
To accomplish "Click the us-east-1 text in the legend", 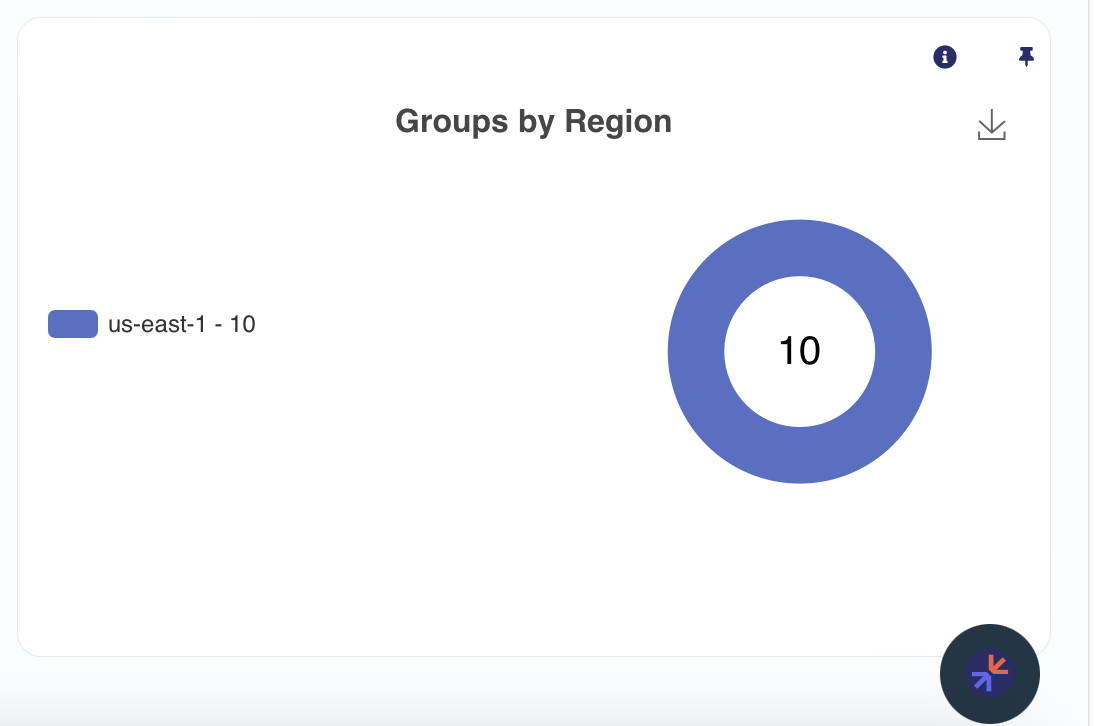I will point(157,324).
